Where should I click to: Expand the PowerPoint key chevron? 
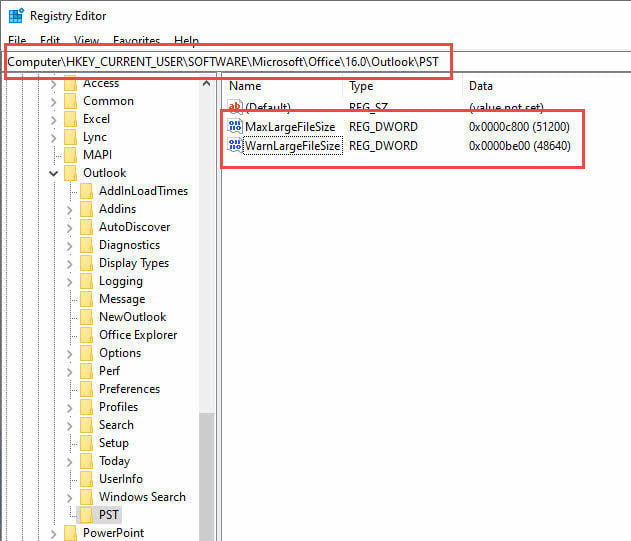tap(54, 534)
